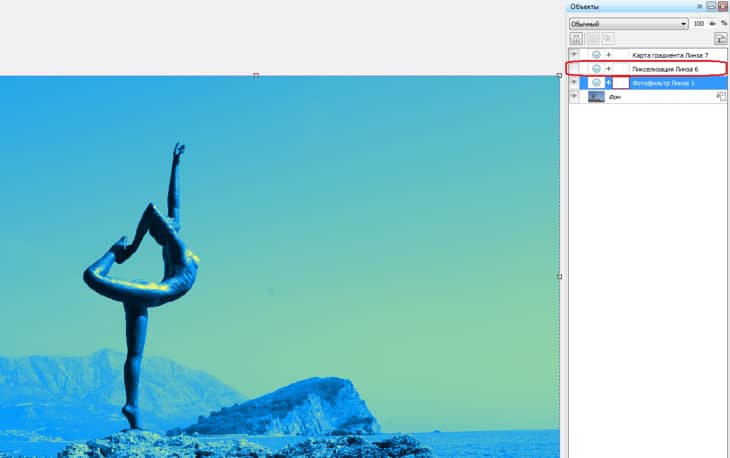
Task: Expand the Объекты docker flyout arrows
Action: click(699, 6)
